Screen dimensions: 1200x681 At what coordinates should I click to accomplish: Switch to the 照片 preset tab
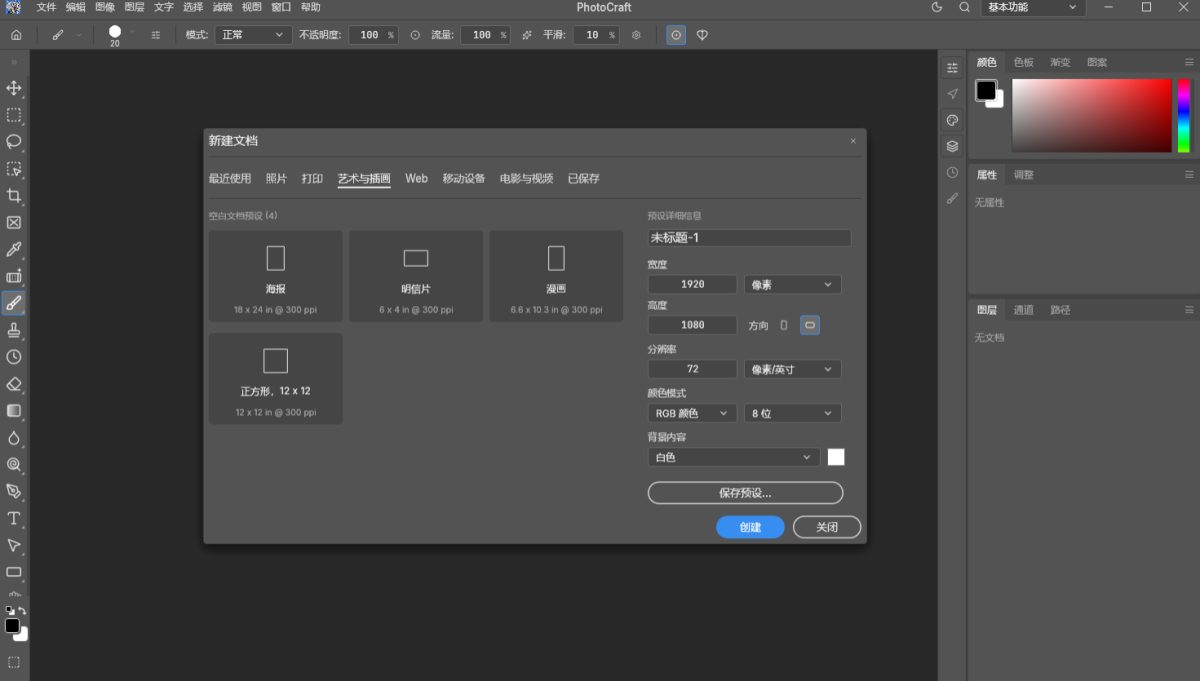276,179
